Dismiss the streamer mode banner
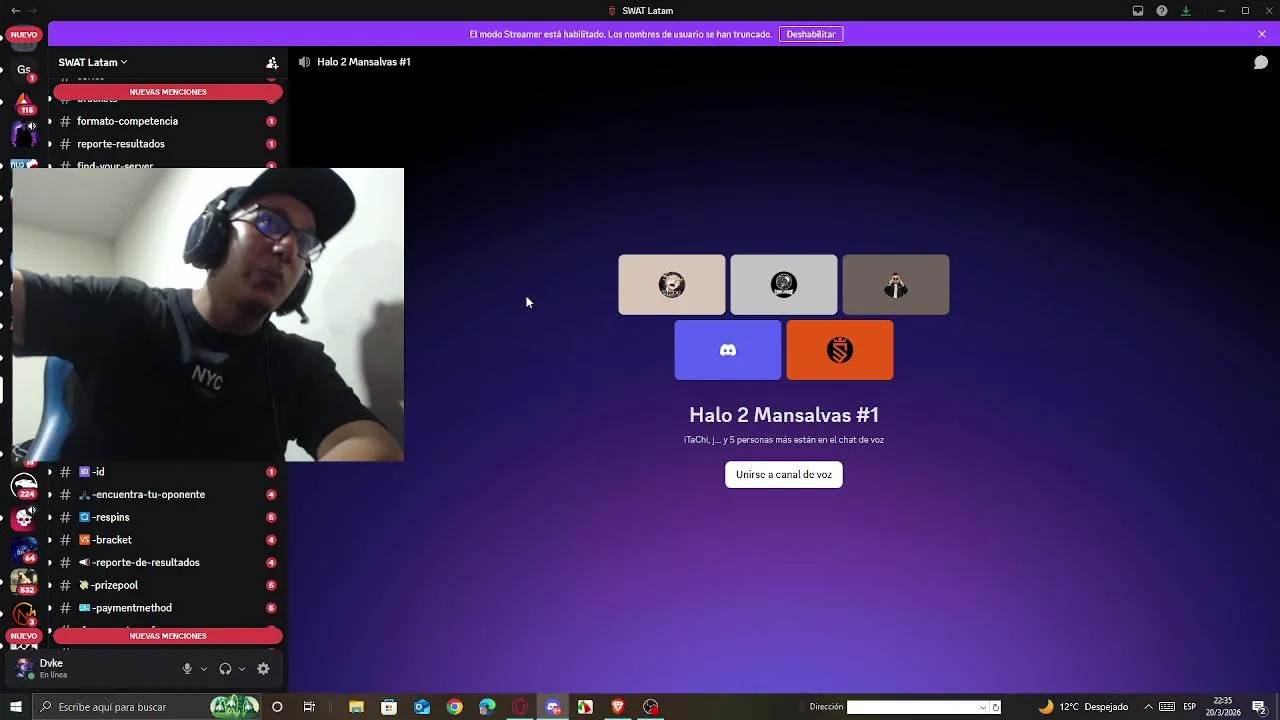The height and width of the screenshot is (720, 1280). [1262, 34]
